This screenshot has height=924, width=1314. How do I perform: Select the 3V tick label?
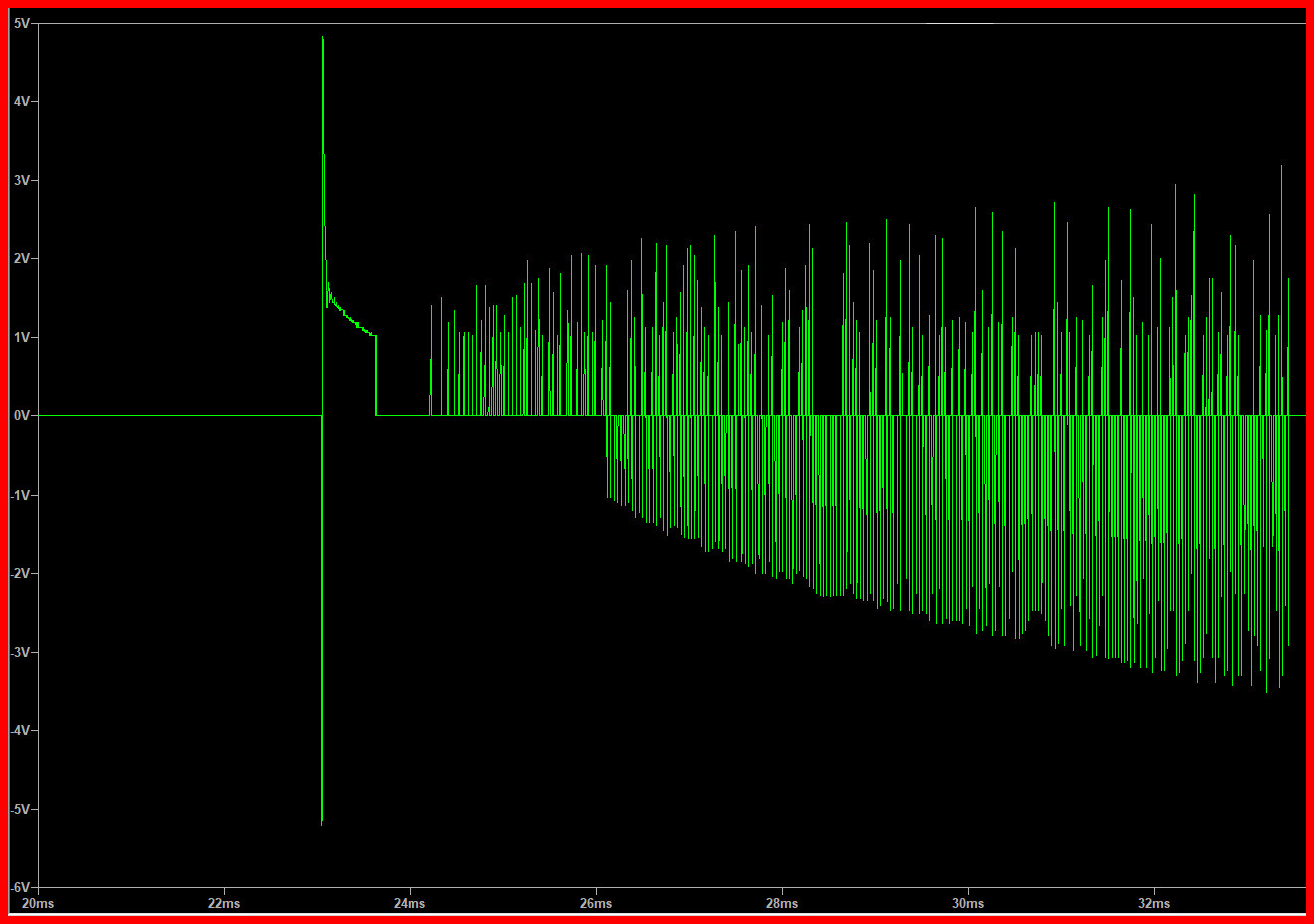pyautogui.click(x=21, y=180)
